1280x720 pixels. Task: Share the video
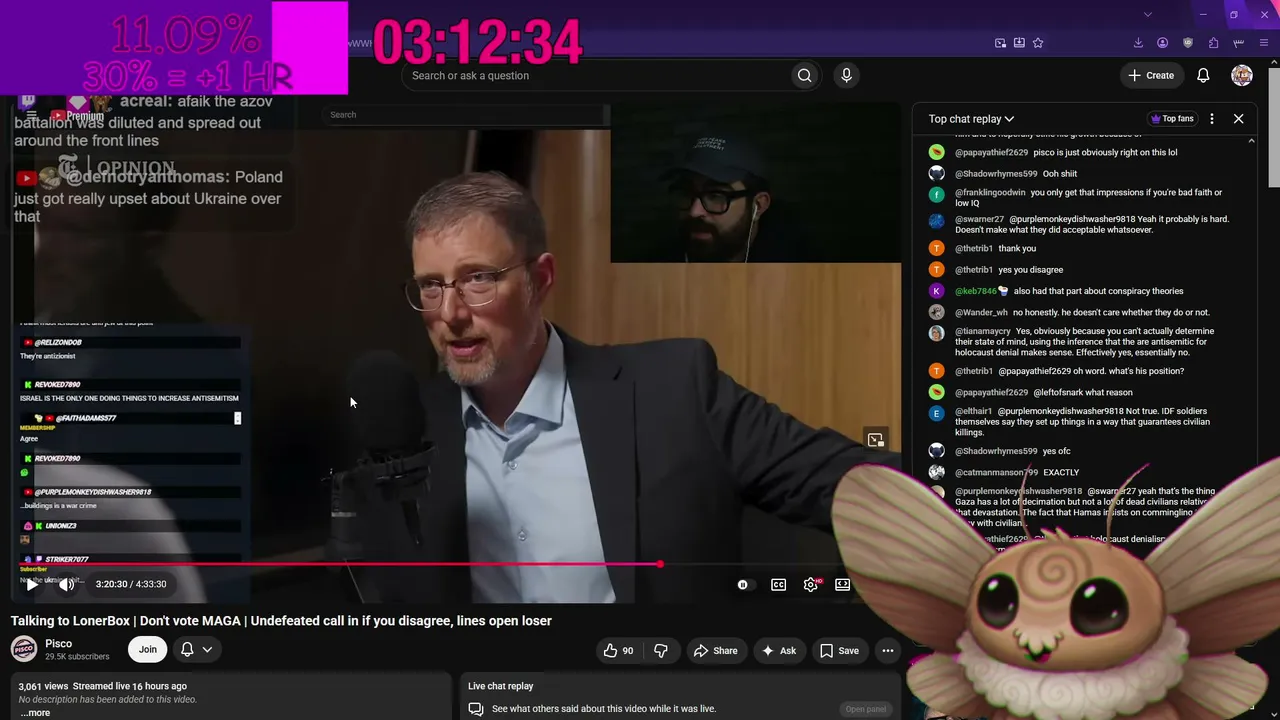[x=716, y=651]
